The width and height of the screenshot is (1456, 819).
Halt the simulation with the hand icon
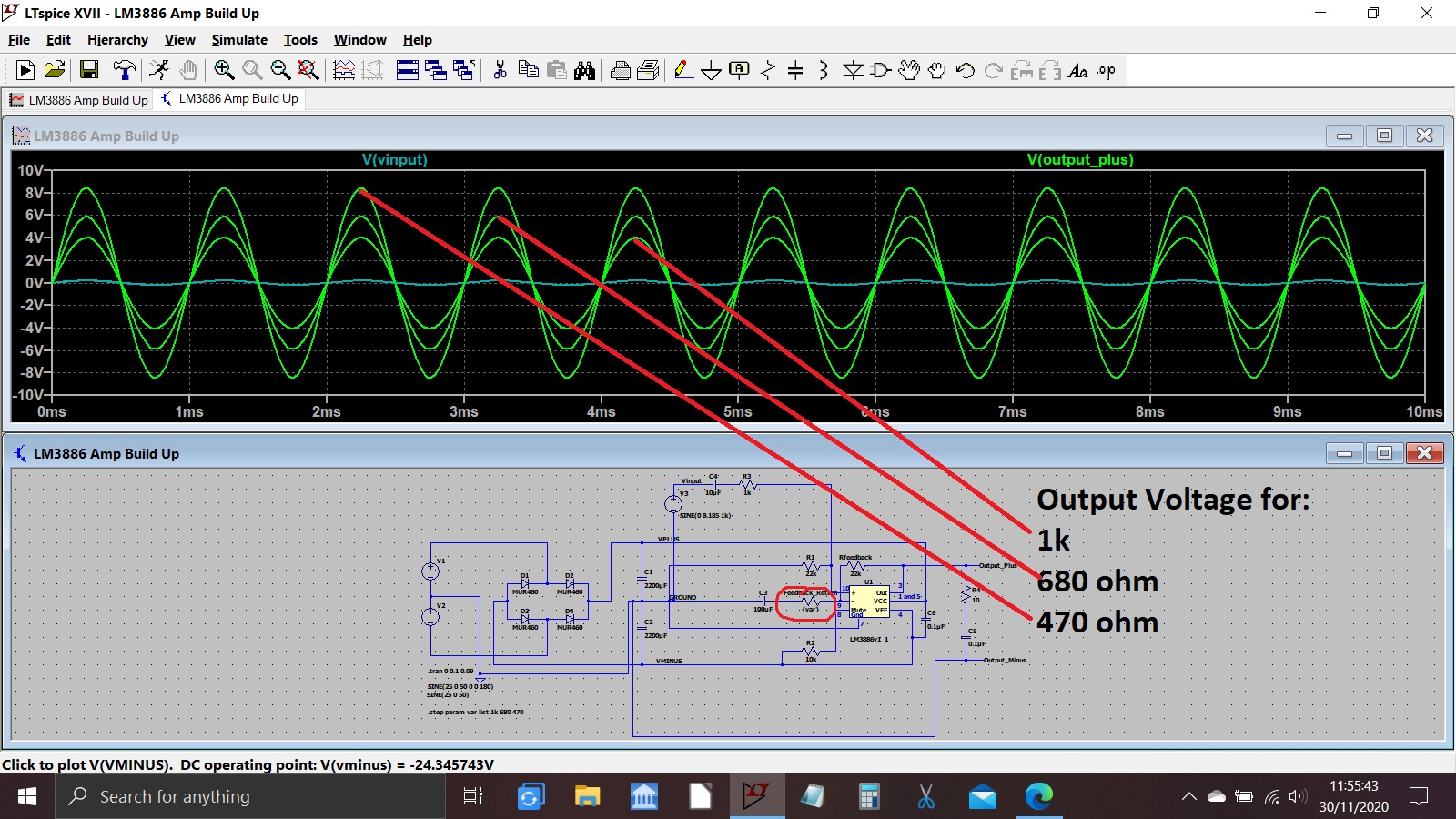click(187, 70)
